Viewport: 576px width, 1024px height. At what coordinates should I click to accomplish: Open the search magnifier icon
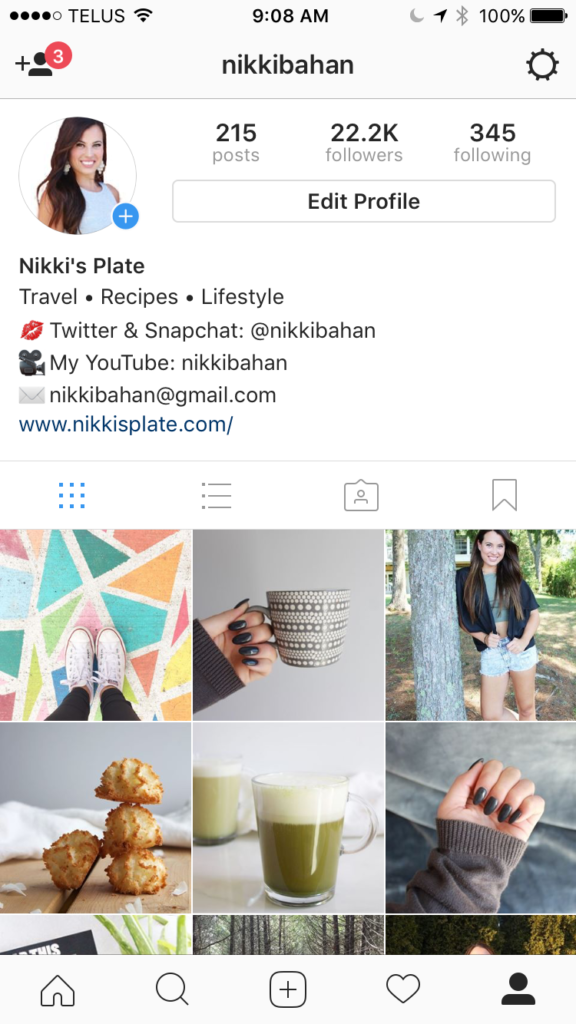[172, 989]
